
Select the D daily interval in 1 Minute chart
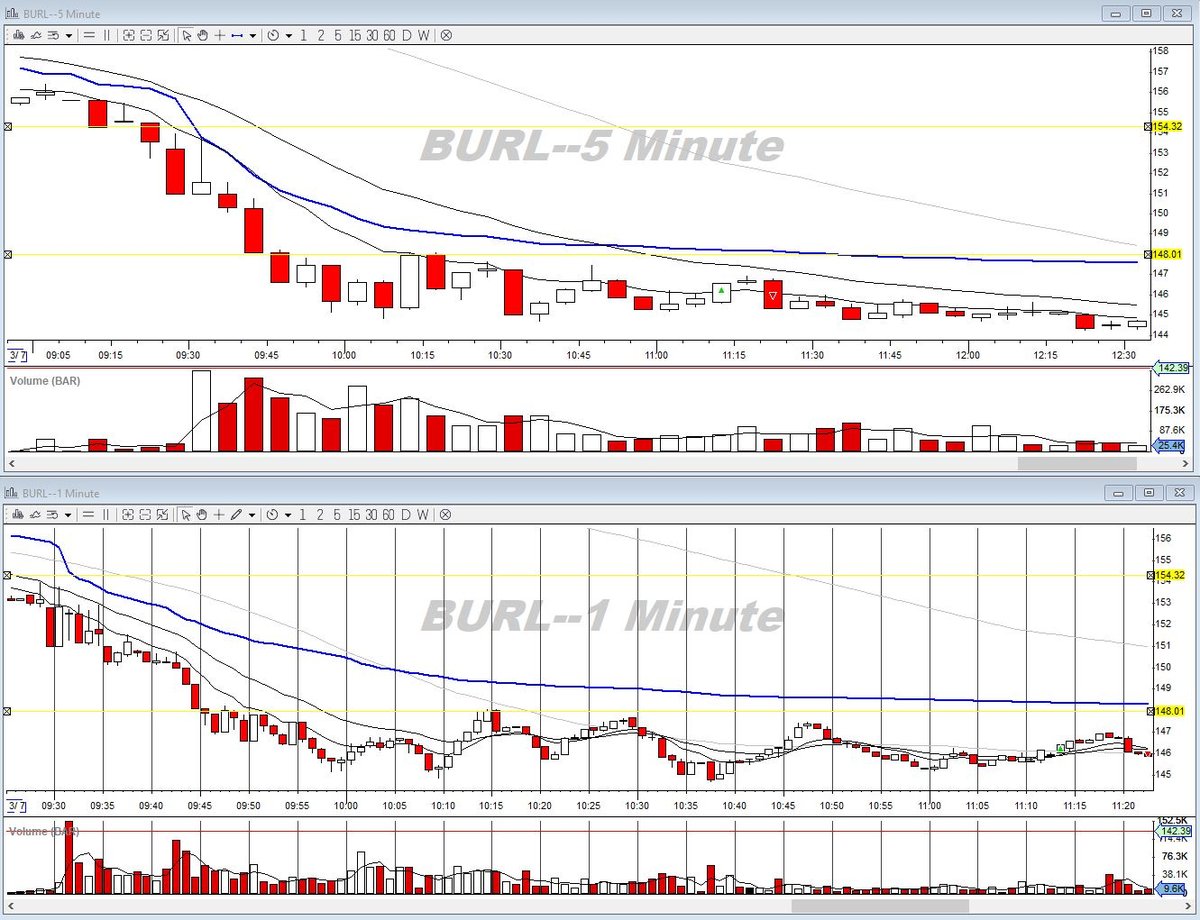(x=405, y=515)
